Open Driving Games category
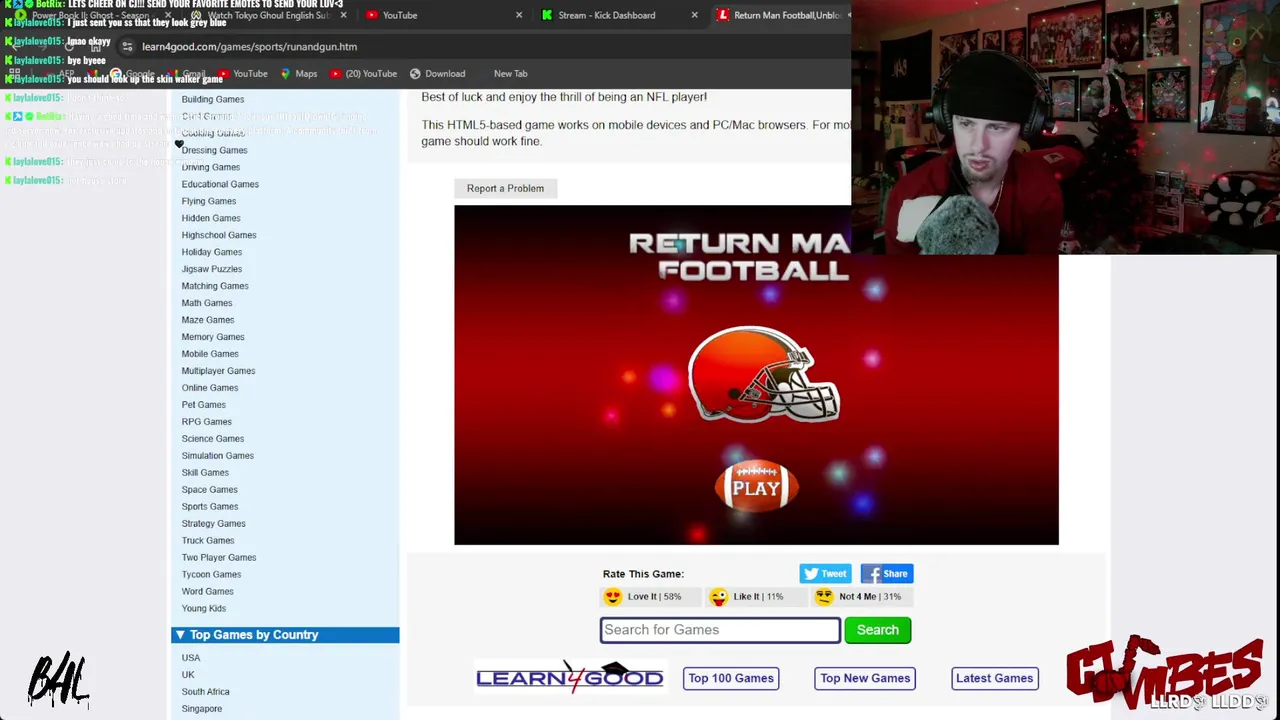 [x=211, y=167]
